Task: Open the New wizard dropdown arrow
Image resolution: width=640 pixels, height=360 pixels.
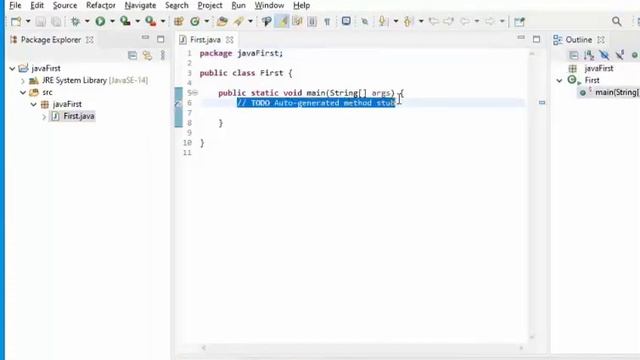Action: click(x=28, y=21)
